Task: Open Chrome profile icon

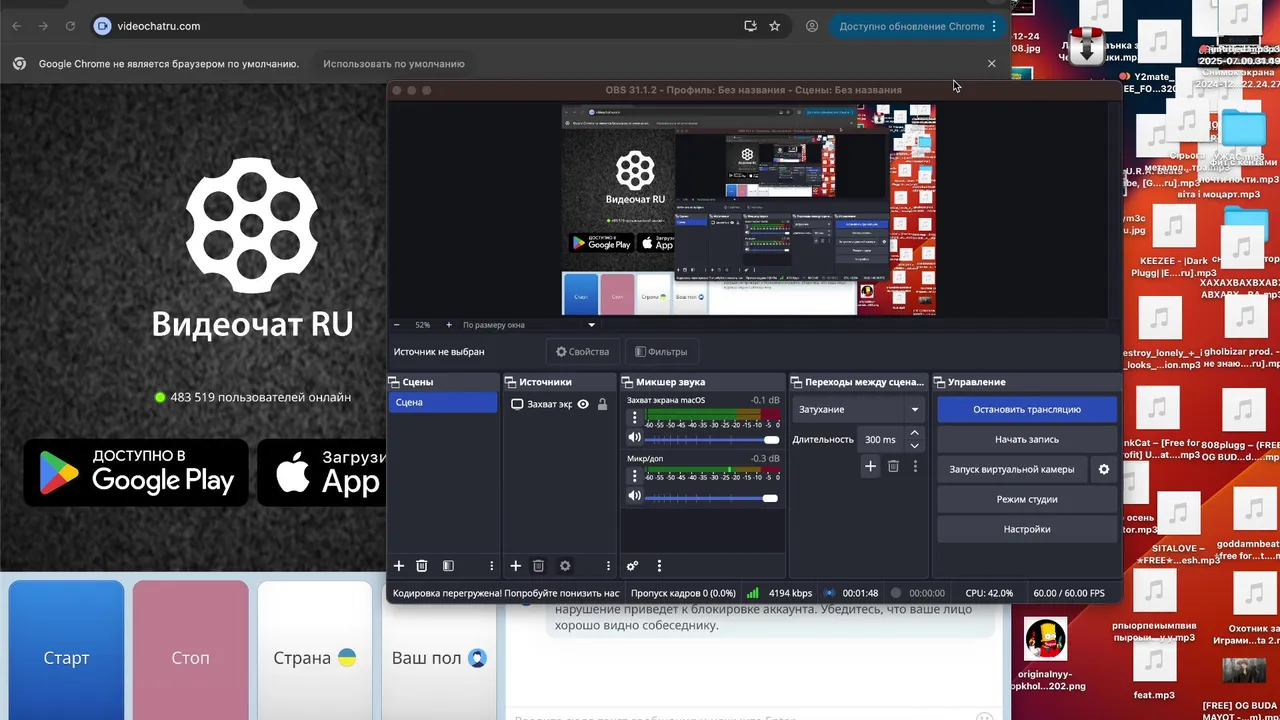Action: pyautogui.click(x=812, y=26)
